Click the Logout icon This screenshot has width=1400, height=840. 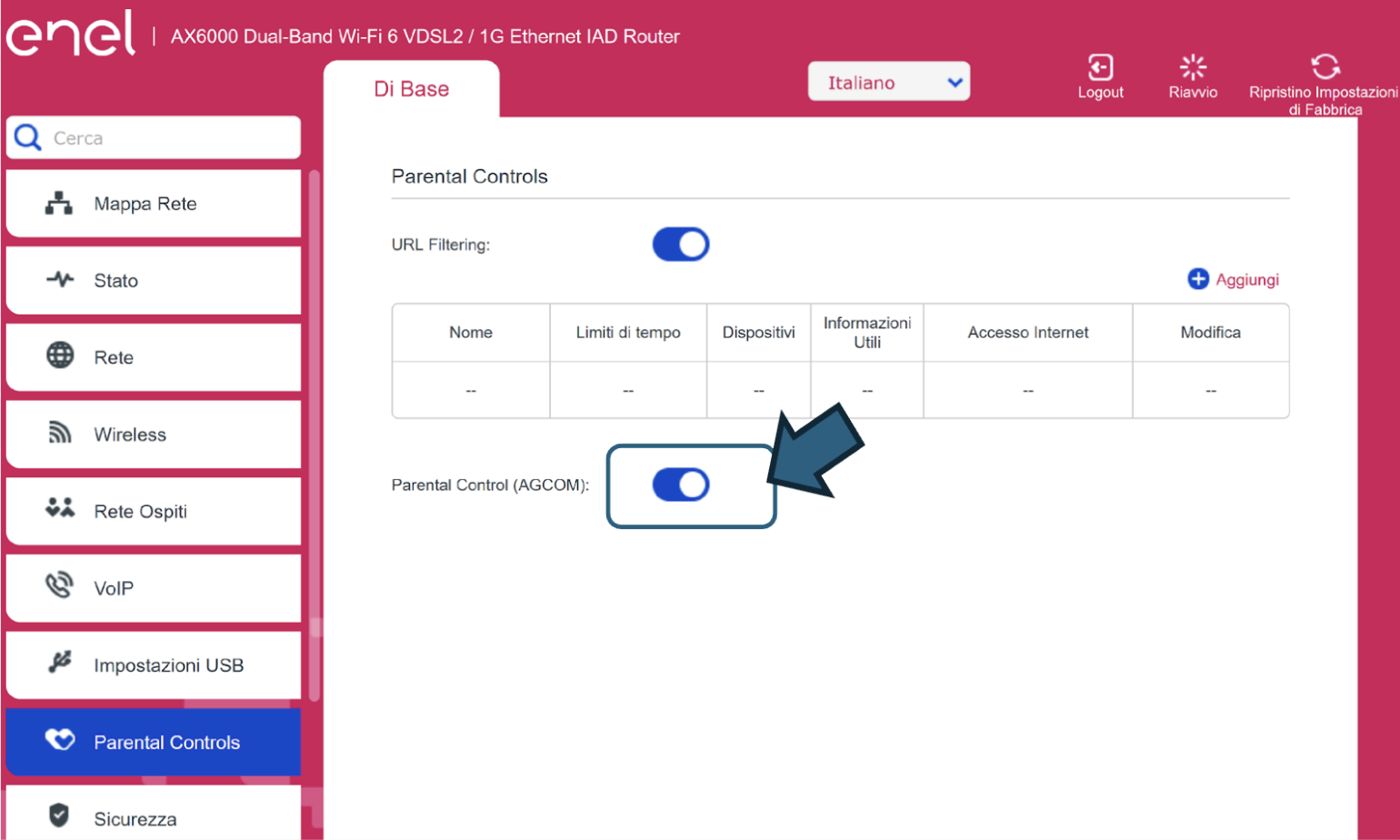[x=1100, y=68]
